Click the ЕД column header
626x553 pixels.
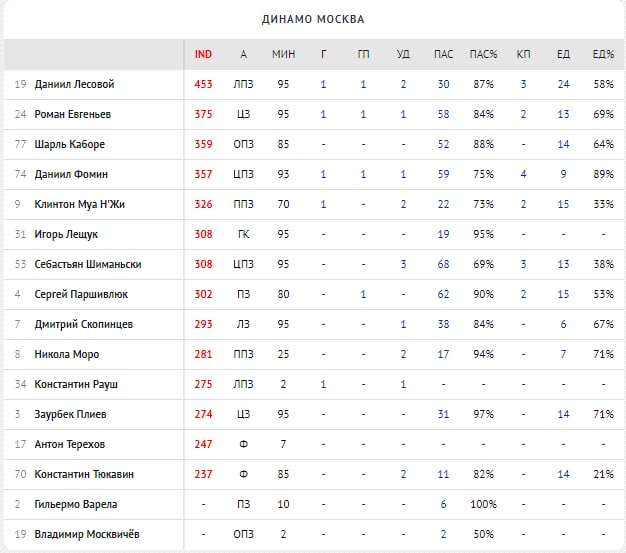pos(563,54)
